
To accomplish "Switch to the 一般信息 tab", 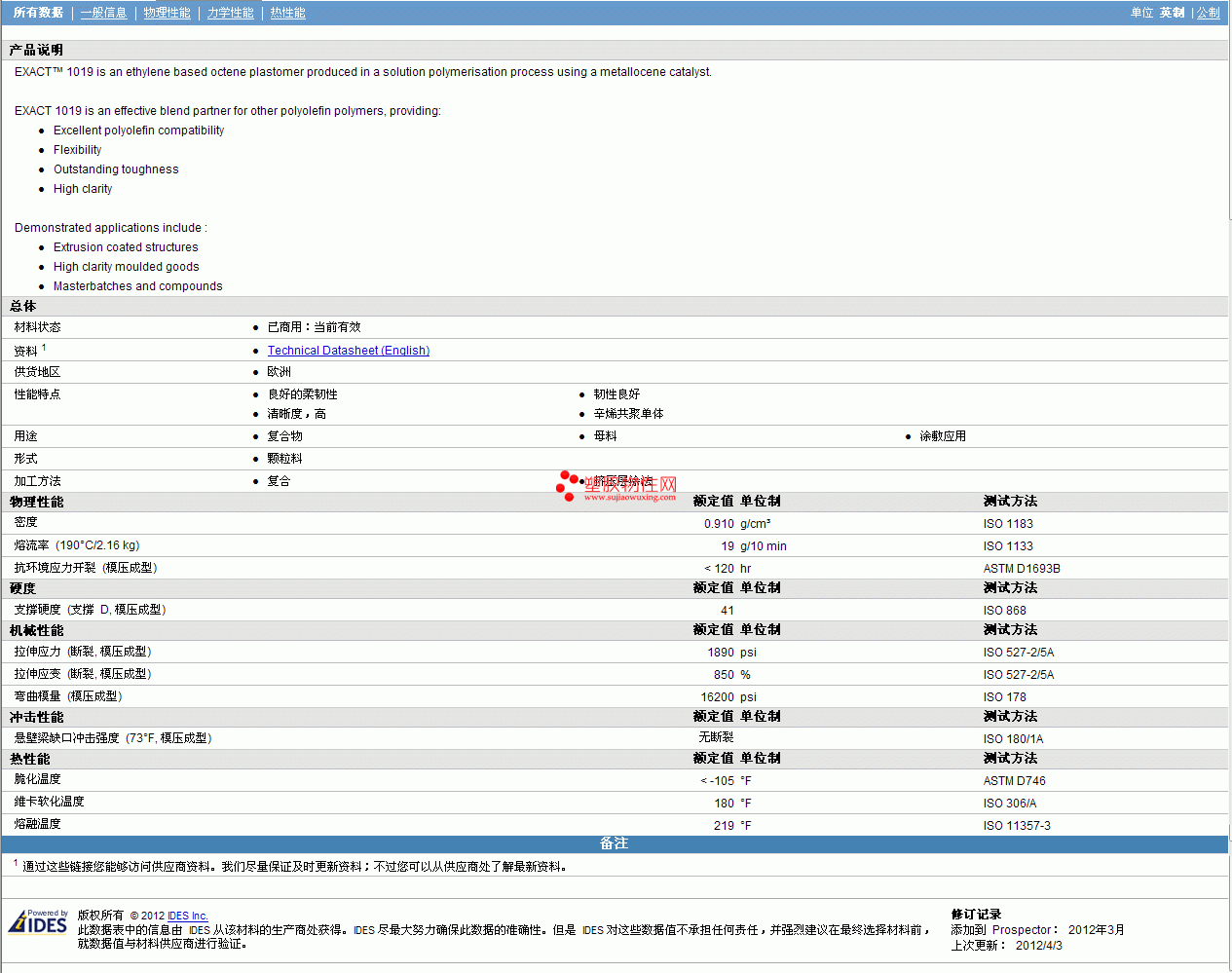I will 103,13.
